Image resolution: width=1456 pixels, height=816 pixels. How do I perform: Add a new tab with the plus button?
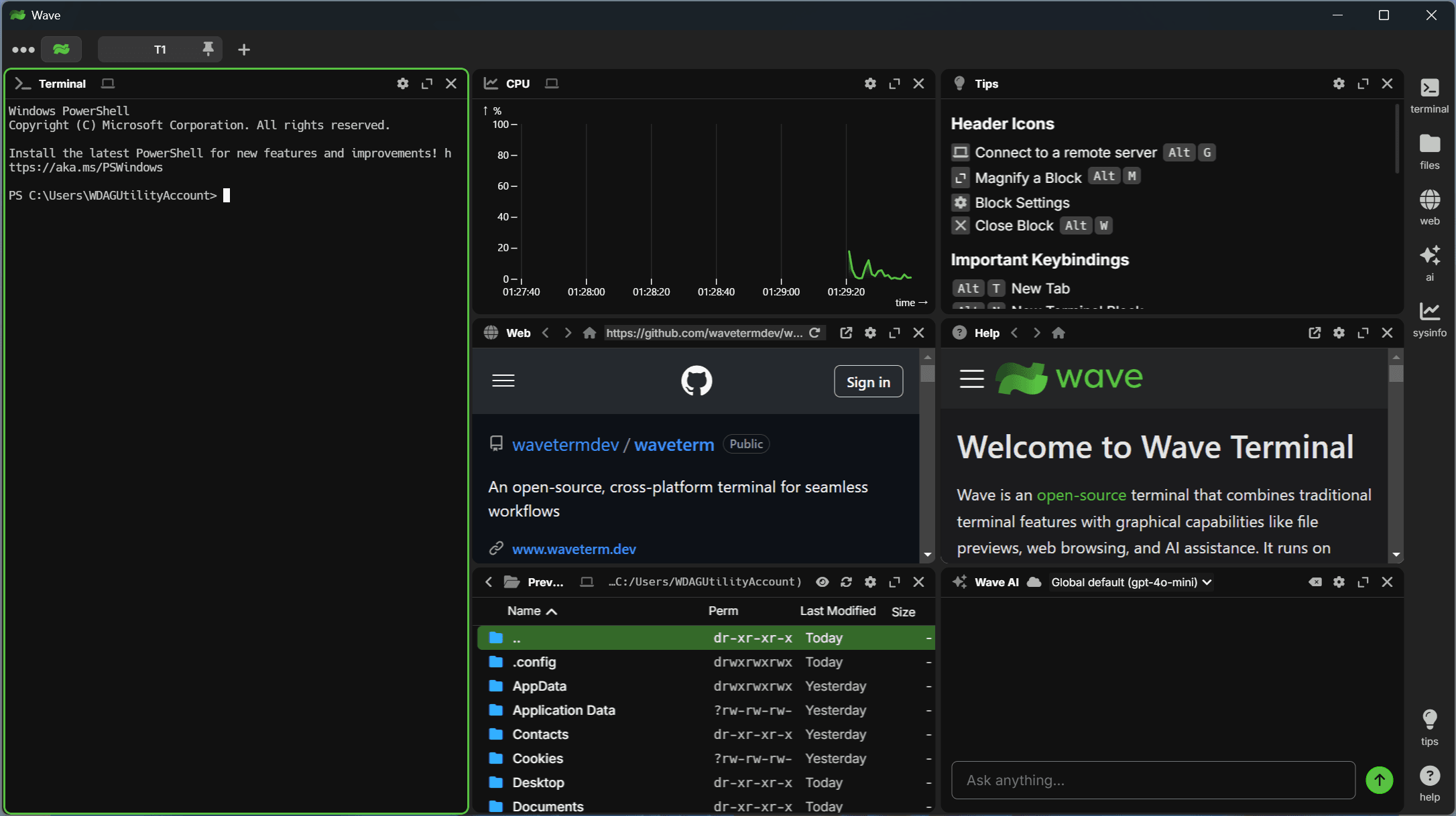click(x=244, y=50)
